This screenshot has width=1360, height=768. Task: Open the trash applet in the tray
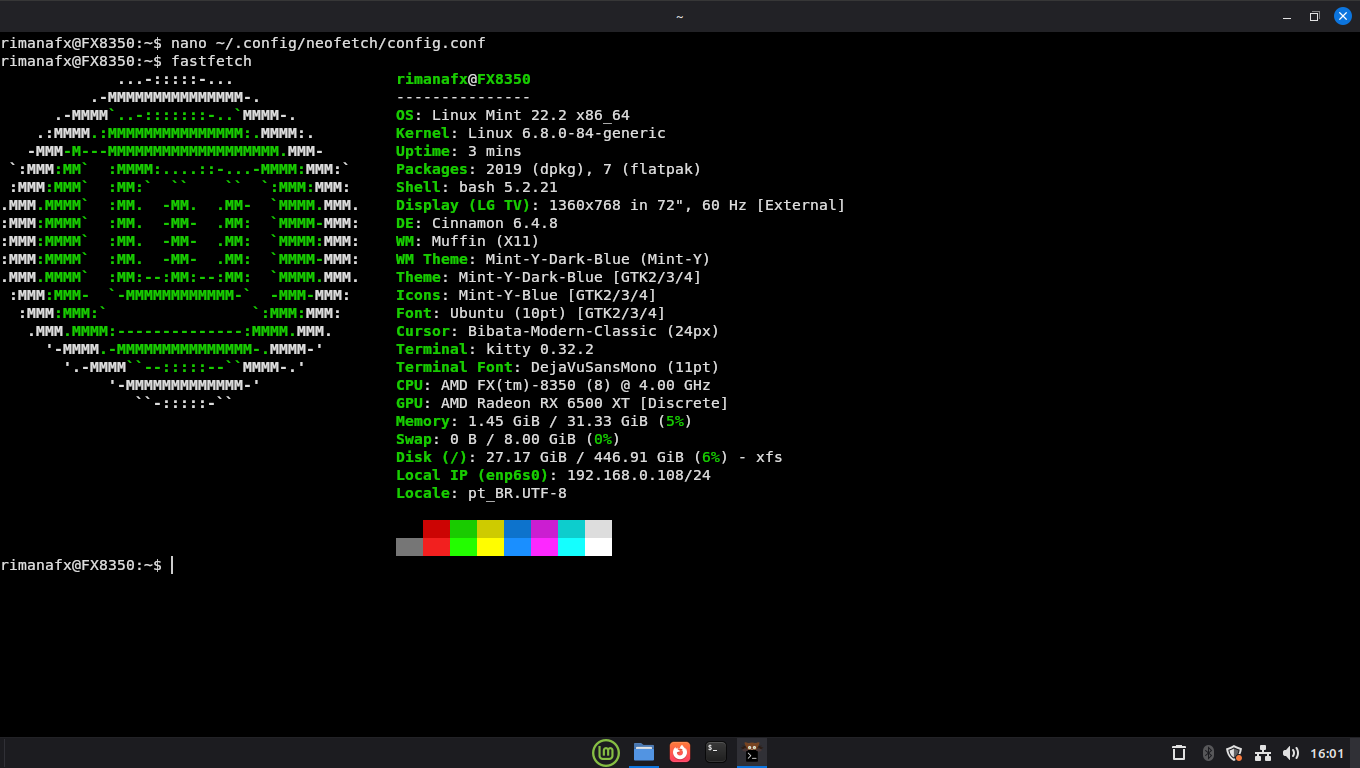pyautogui.click(x=1179, y=753)
